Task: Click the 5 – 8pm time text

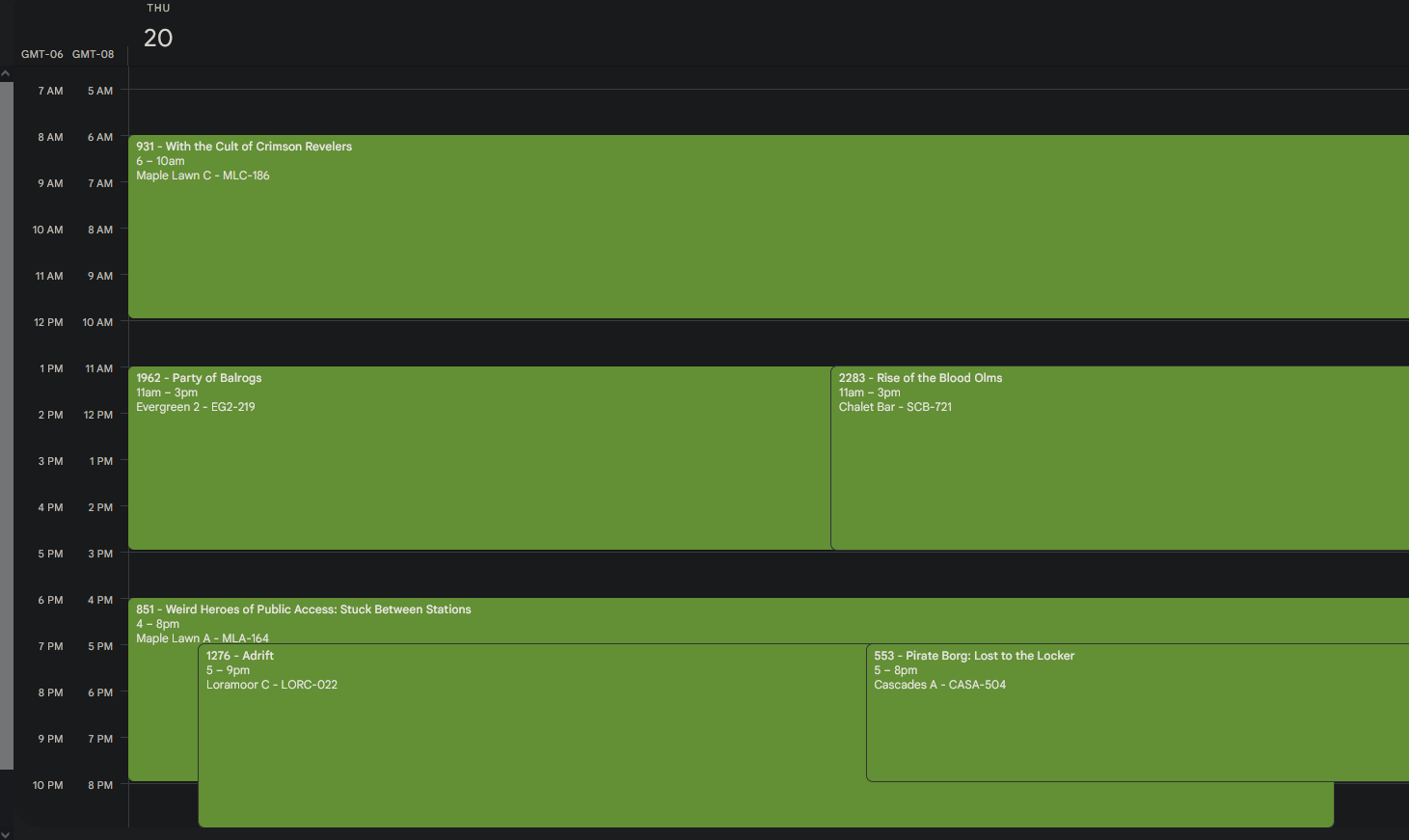Action: click(896, 670)
